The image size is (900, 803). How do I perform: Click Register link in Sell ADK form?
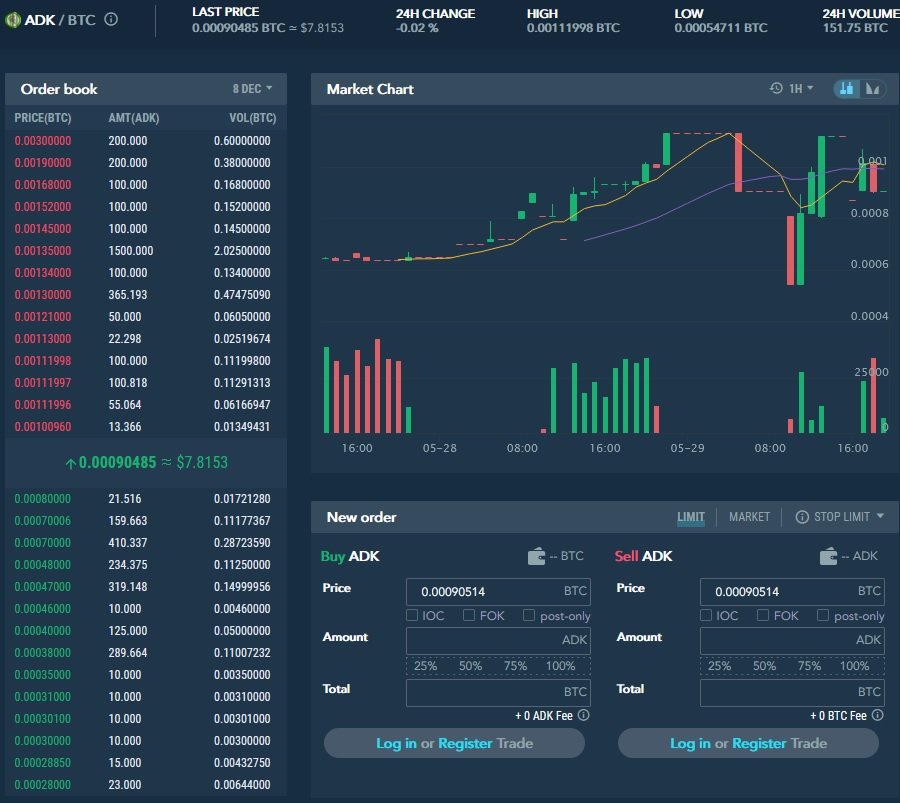(759, 743)
